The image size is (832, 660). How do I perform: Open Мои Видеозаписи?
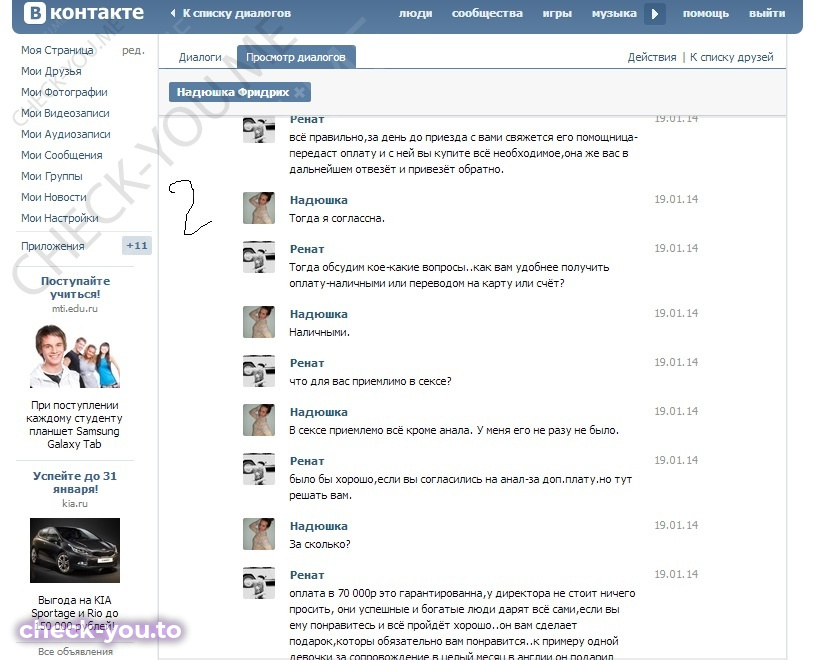(65, 113)
